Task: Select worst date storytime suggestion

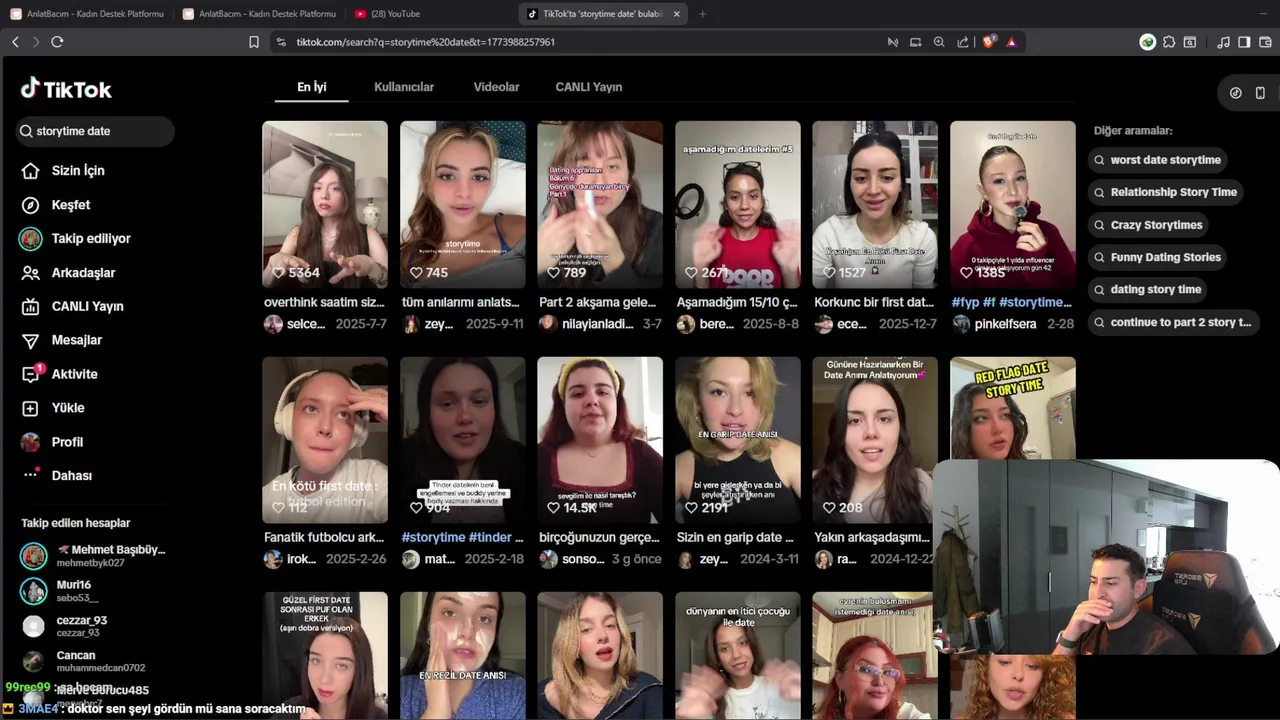Action: [x=1159, y=160]
